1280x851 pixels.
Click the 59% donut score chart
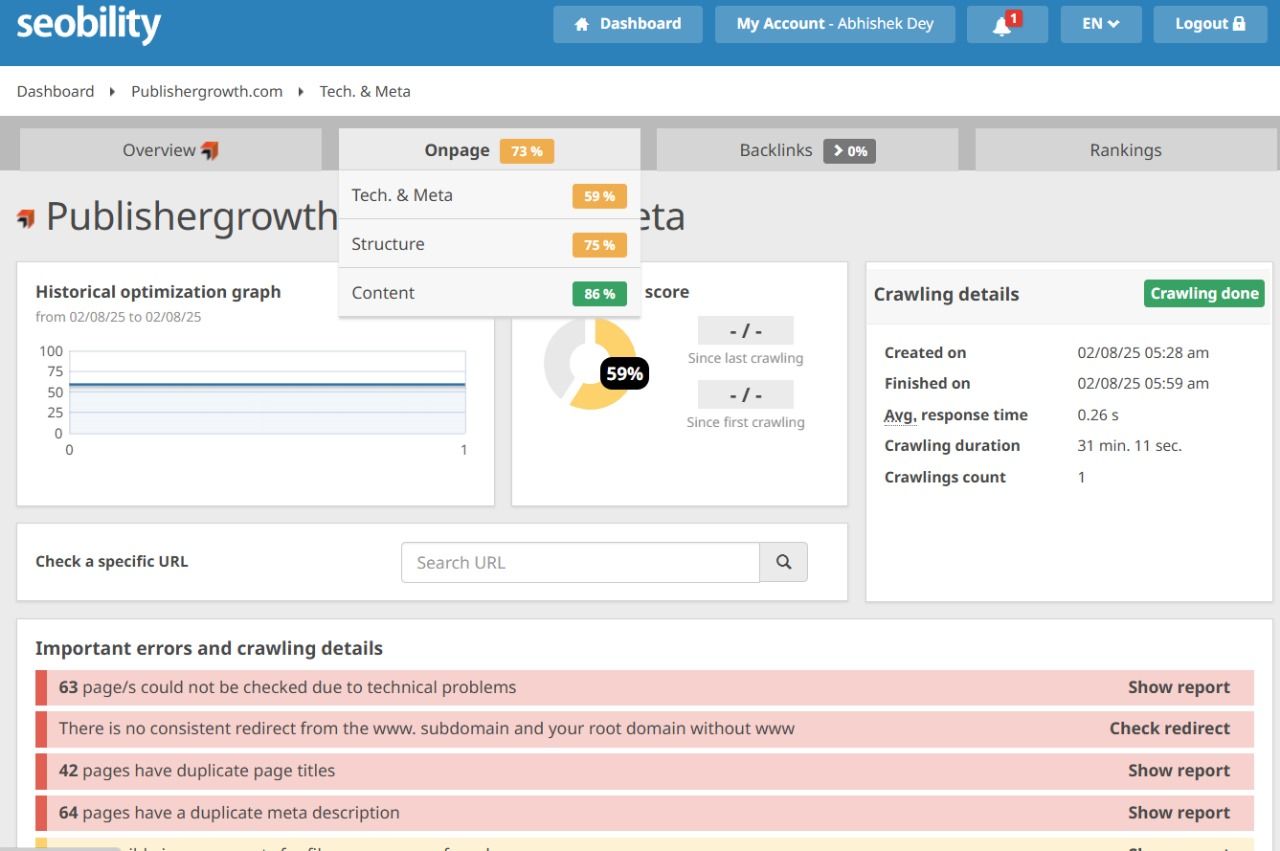pyautogui.click(x=592, y=364)
